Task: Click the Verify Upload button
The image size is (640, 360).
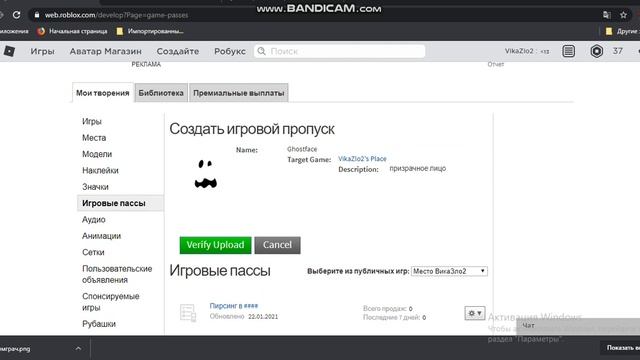Action: tap(216, 245)
